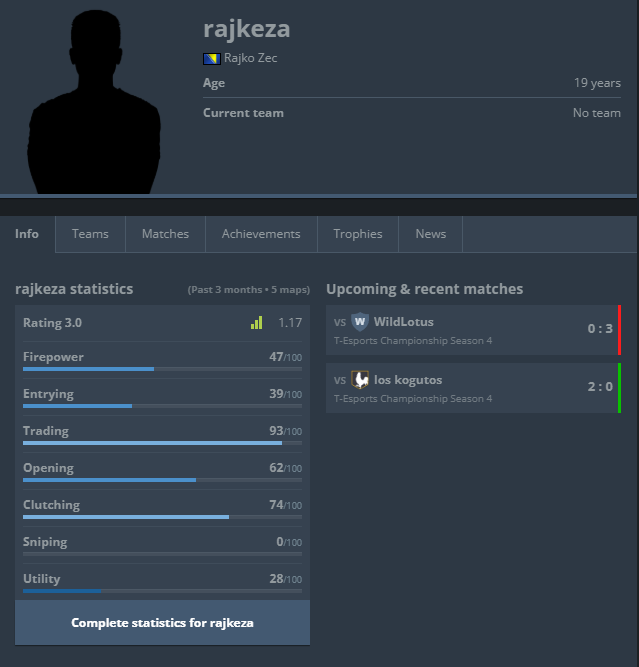Image resolution: width=639 pixels, height=667 pixels.
Task: Click T-Esports Championship Season 4 under los kogutos
Action: (x=413, y=399)
